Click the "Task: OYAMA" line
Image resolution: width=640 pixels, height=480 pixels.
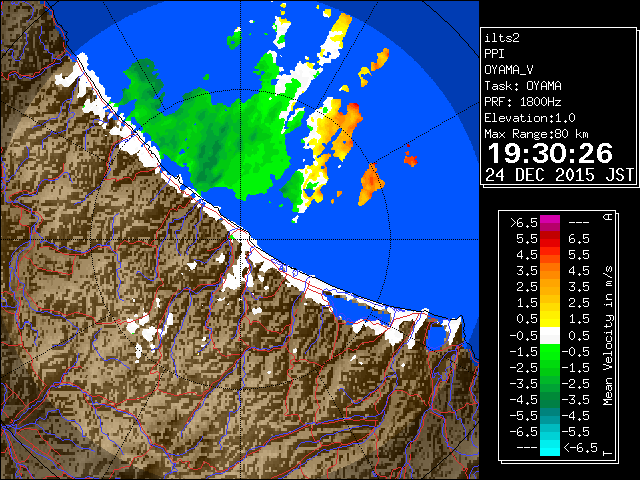[523, 86]
